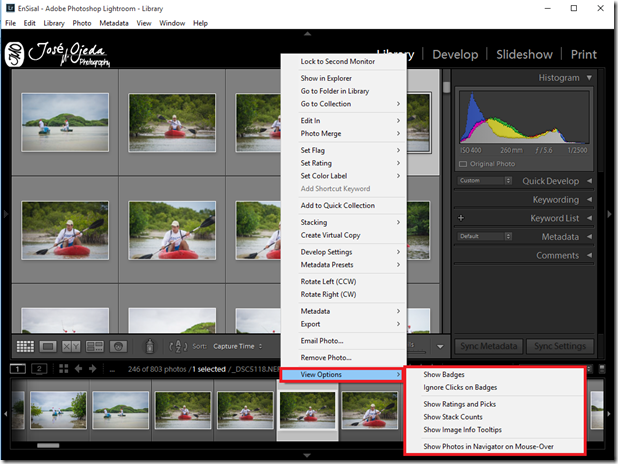
Task: Switch to Print module
Action: [x=584, y=54]
